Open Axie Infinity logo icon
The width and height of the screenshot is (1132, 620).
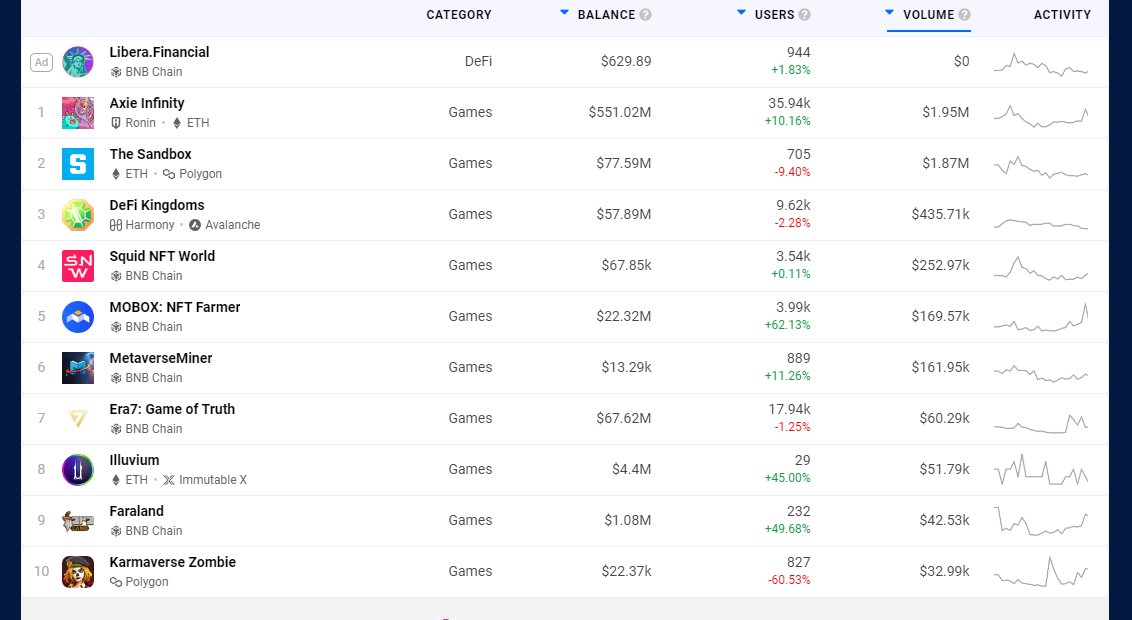point(78,113)
